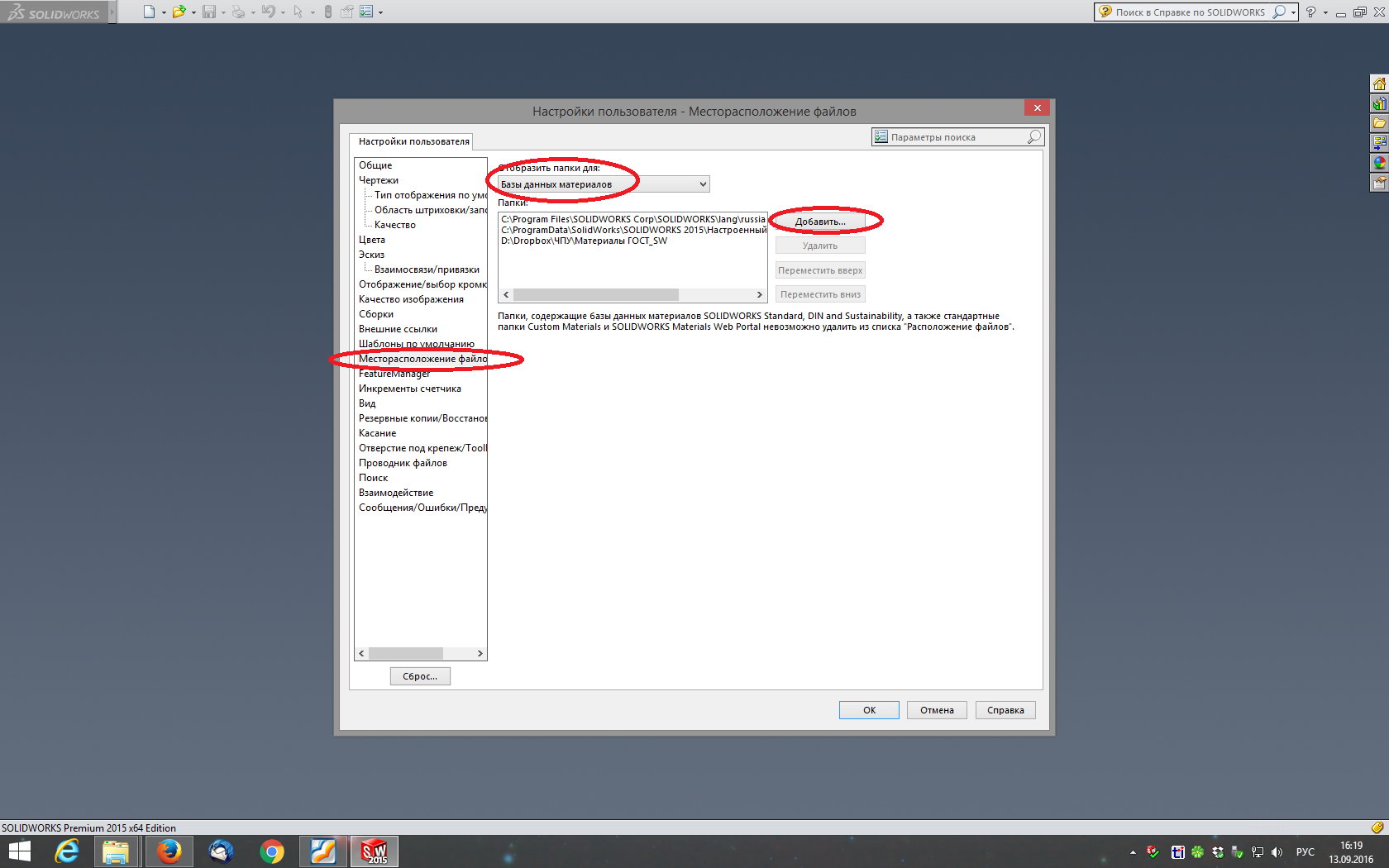This screenshot has height=868, width=1389.
Task: Open the 'Базы данных материалов' folder type dropdown
Action: 604,184
